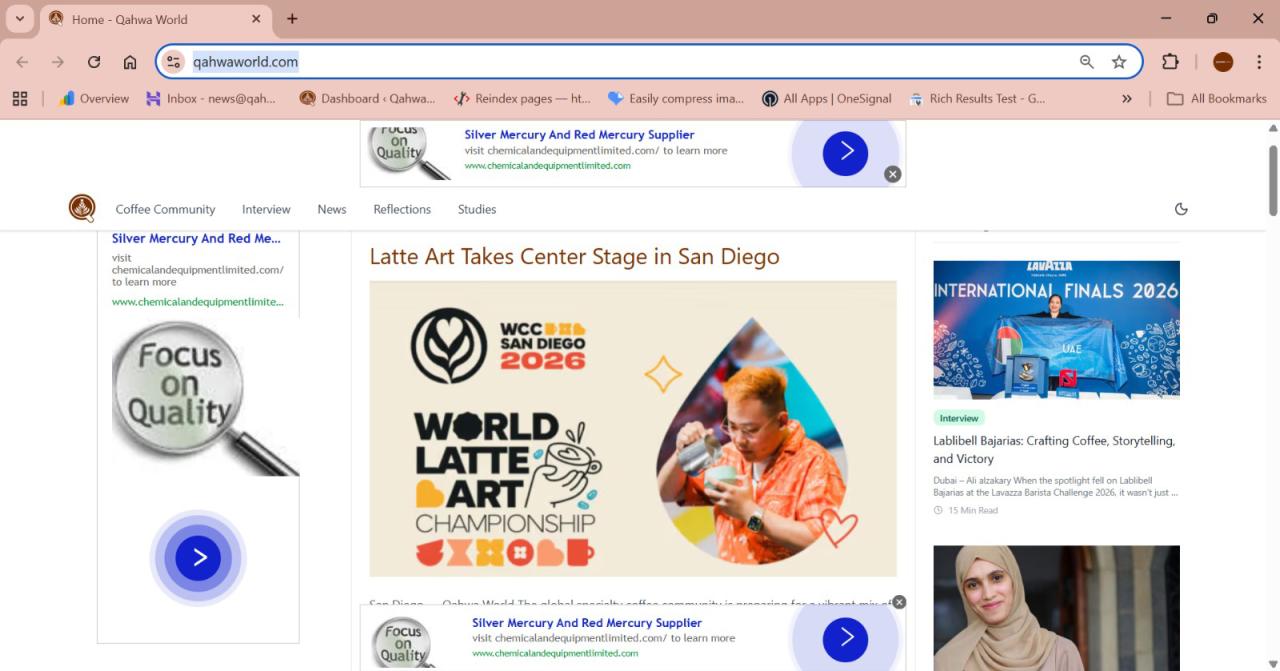Open the apps grid in bookmarks bar

(x=20, y=98)
